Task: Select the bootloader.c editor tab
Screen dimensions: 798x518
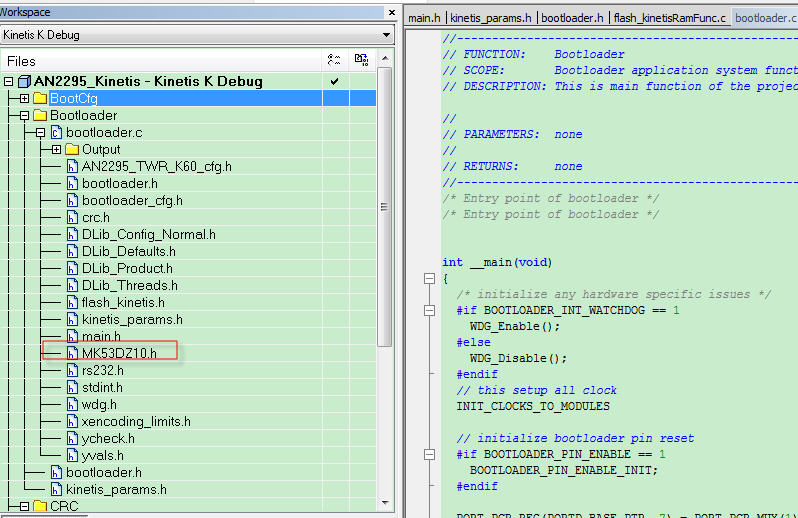Action: point(765,18)
